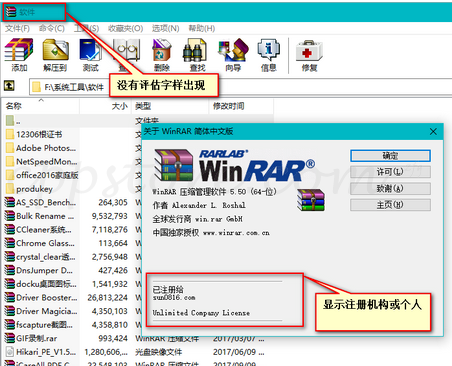Viewport: 452px width, 366px height.
Task: Select the 12306根证书 folder
Action: tap(39, 134)
